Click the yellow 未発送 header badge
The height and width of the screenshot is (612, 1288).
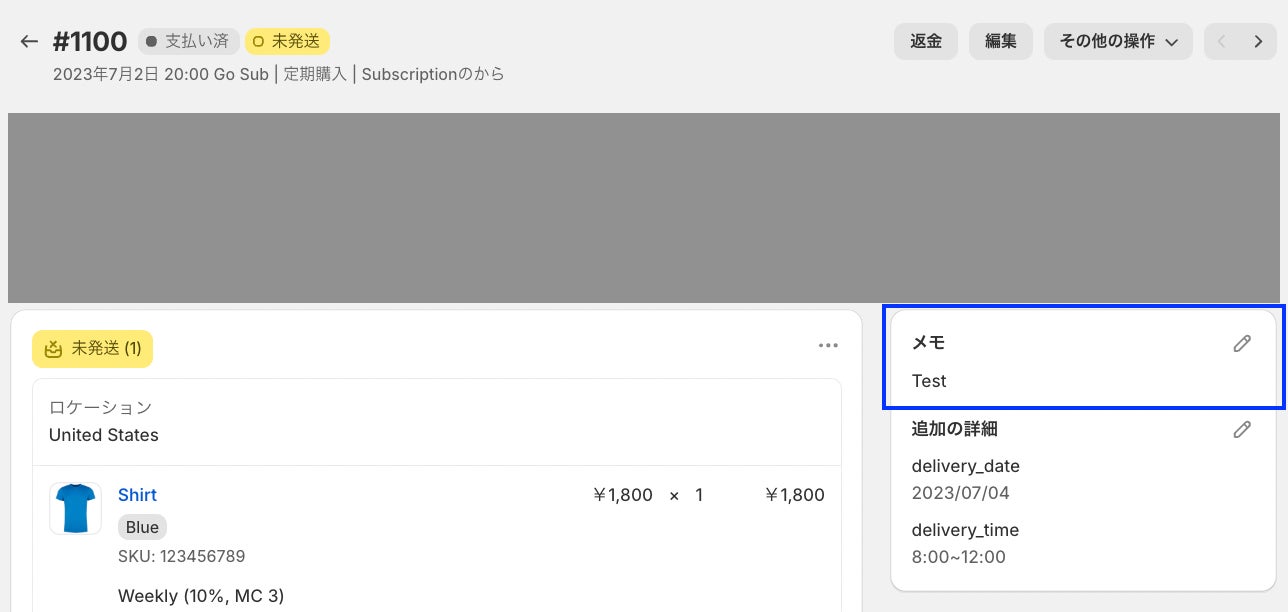point(287,42)
